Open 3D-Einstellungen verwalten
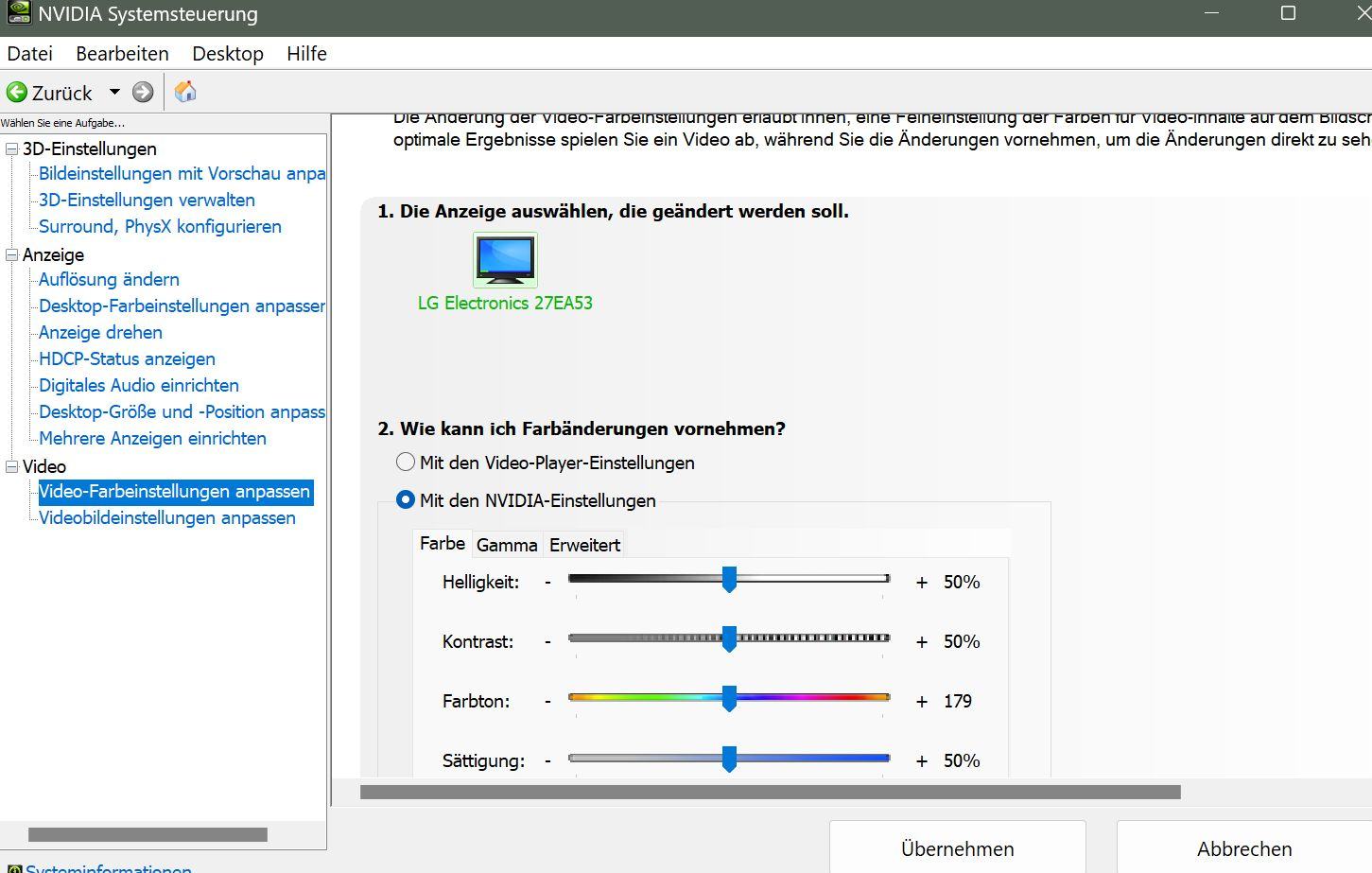The width and height of the screenshot is (1372, 873). [x=147, y=201]
